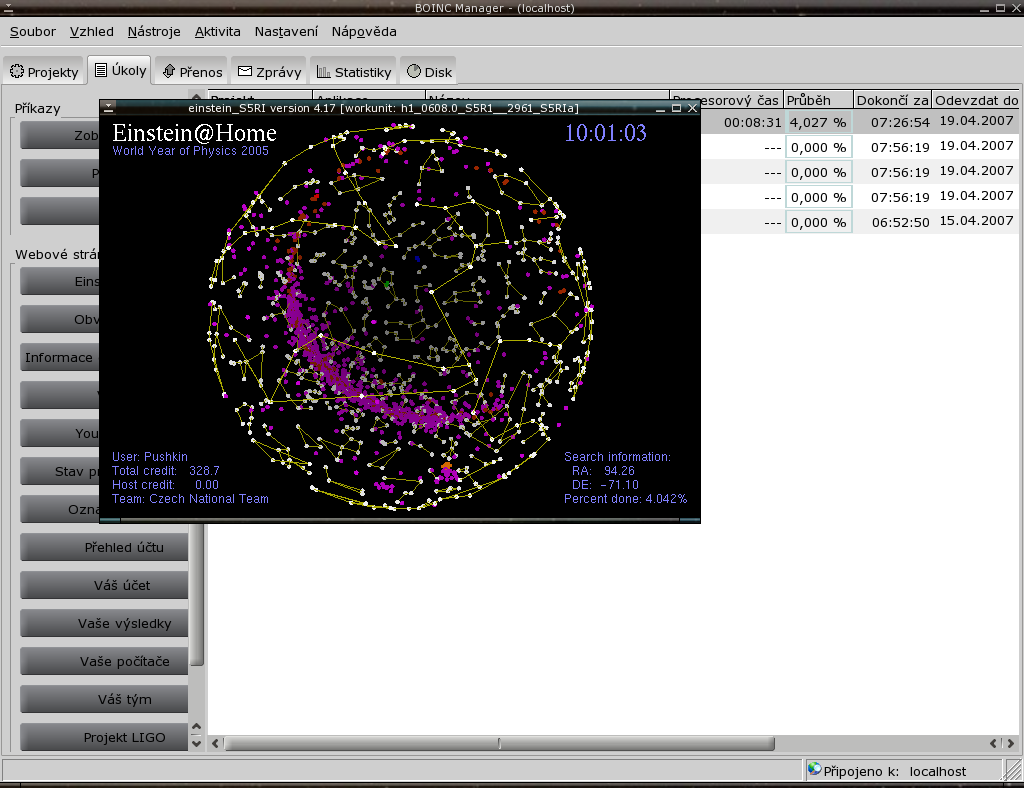The width and height of the screenshot is (1024, 788).
Task: Switch to the Projekty tab
Action: click(44, 72)
